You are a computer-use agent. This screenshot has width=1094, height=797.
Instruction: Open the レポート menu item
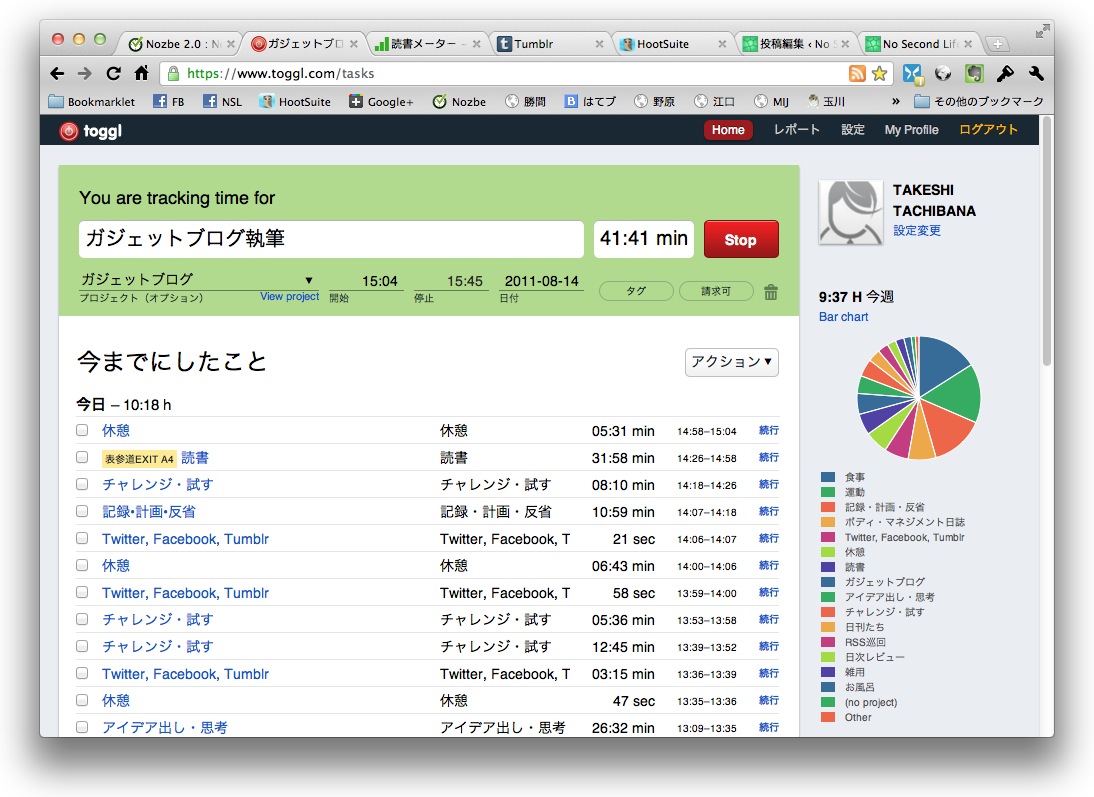(x=796, y=130)
